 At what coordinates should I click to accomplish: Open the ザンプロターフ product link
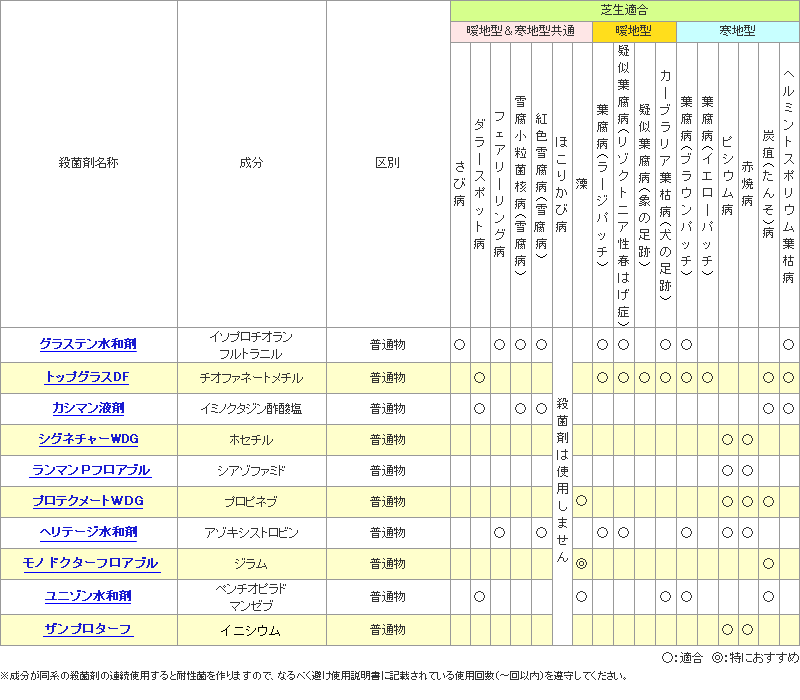pyautogui.click(x=88, y=630)
